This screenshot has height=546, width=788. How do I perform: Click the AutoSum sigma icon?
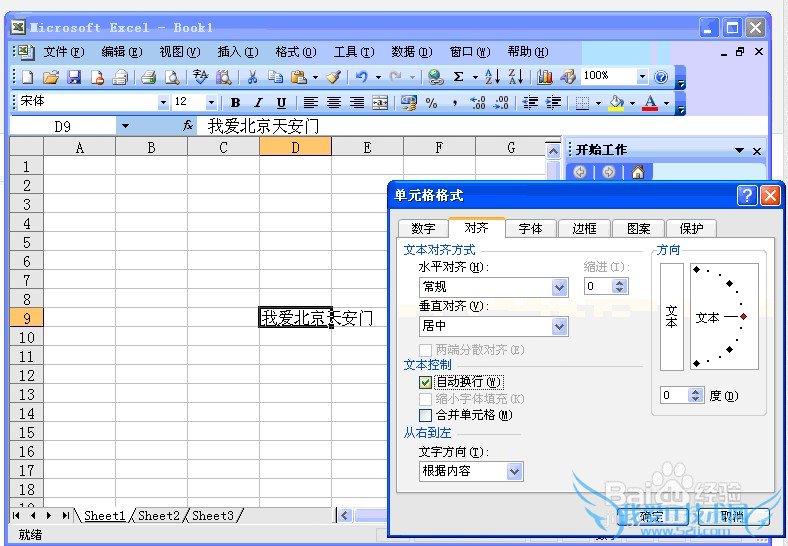(458, 77)
